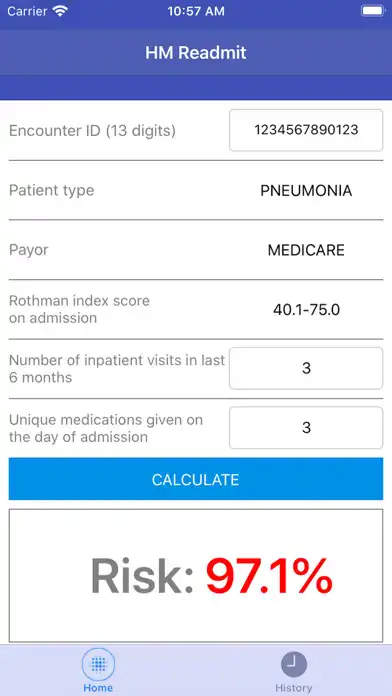Switch to the History tab label
Screen dimensions: 392x696
tap(293, 688)
